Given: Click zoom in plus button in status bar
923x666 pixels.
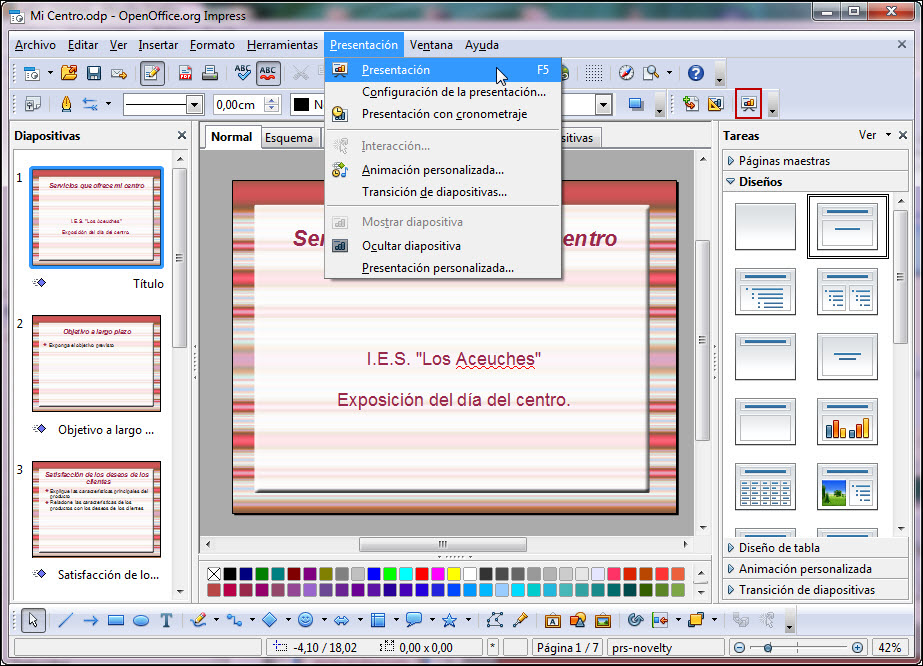Looking at the screenshot, I should click(x=857, y=648).
